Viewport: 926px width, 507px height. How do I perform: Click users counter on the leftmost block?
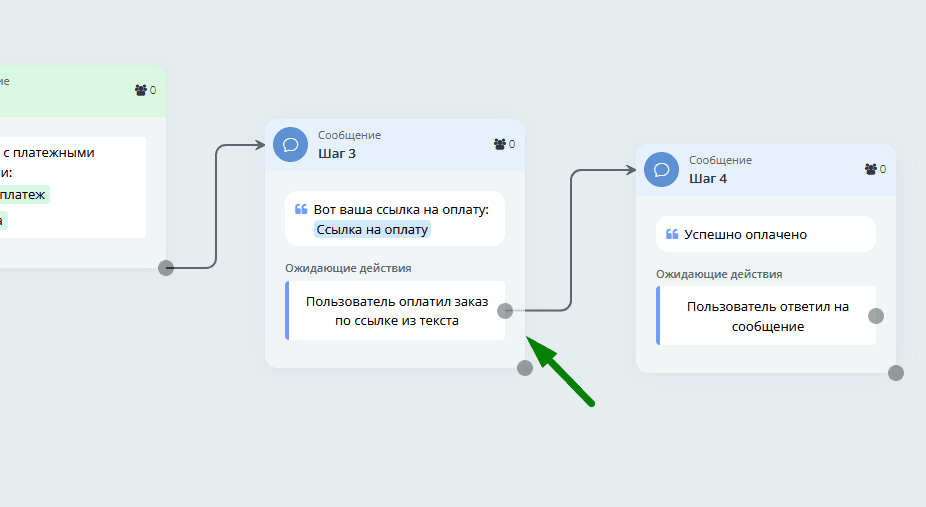tap(145, 90)
